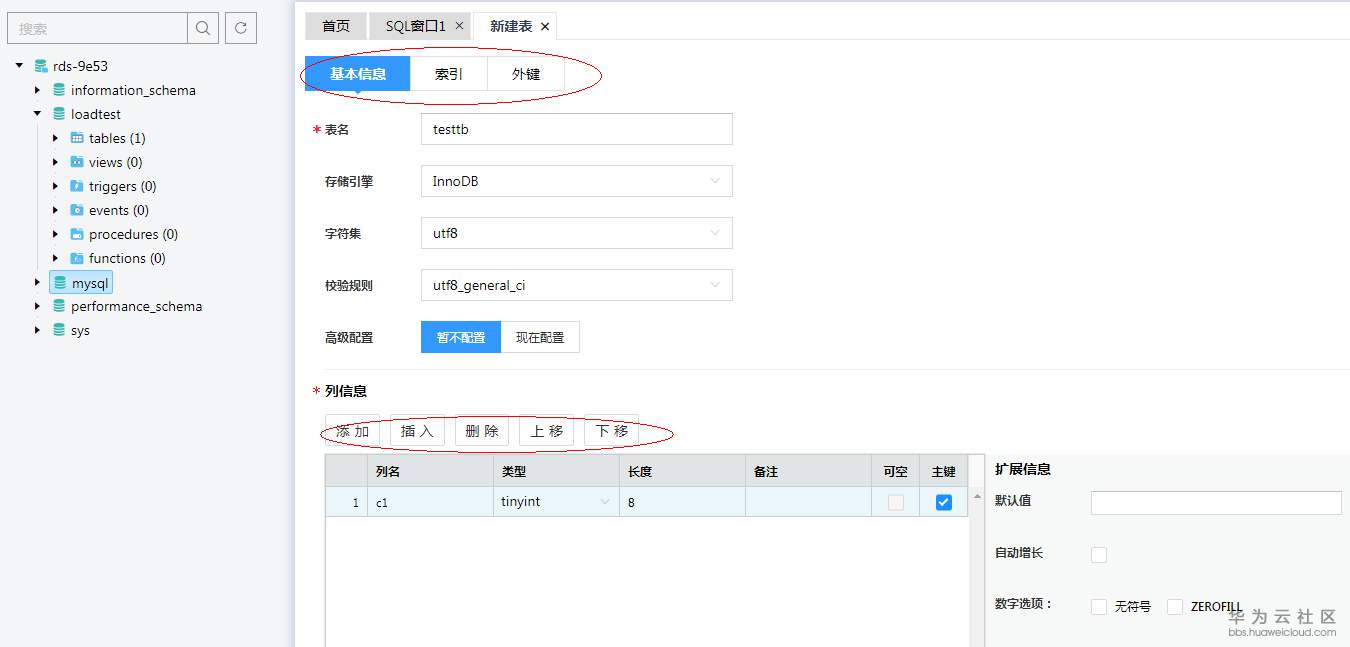This screenshot has height=647, width=1350.
Task: Click the column grid scrollbar up arrow
Action: point(975,497)
